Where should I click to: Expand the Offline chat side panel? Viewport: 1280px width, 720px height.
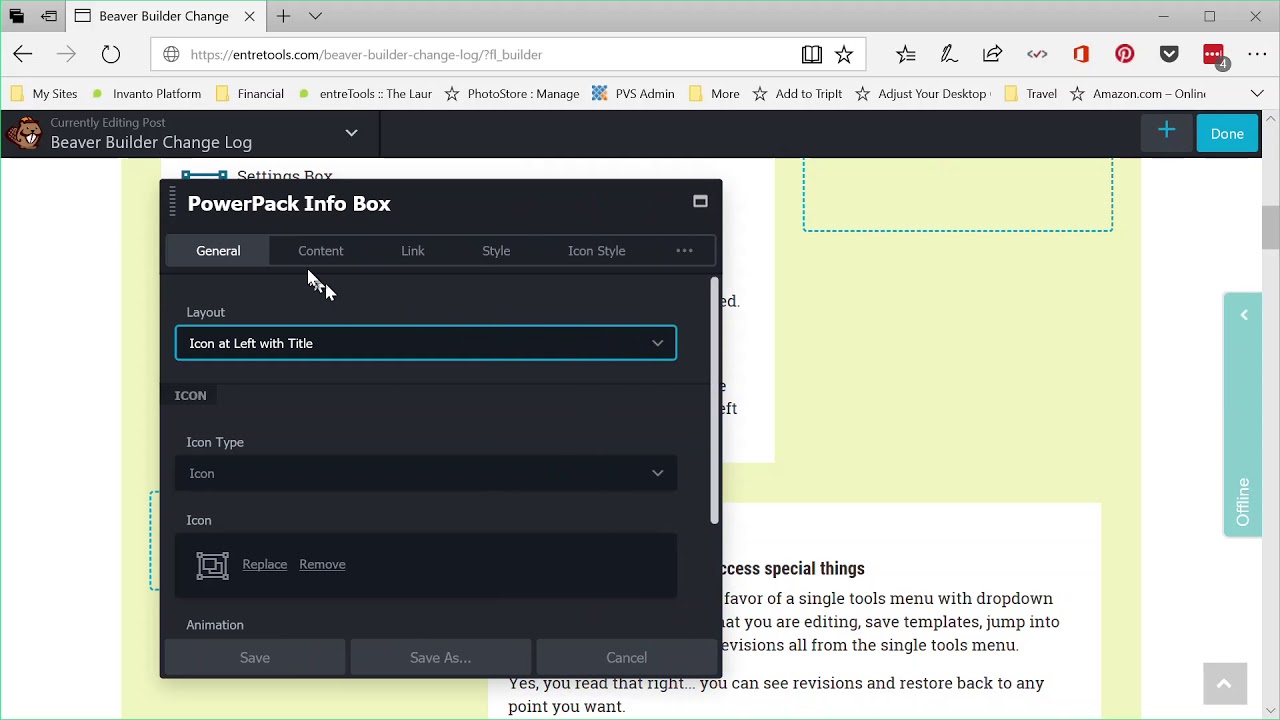tap(1243, 415)
